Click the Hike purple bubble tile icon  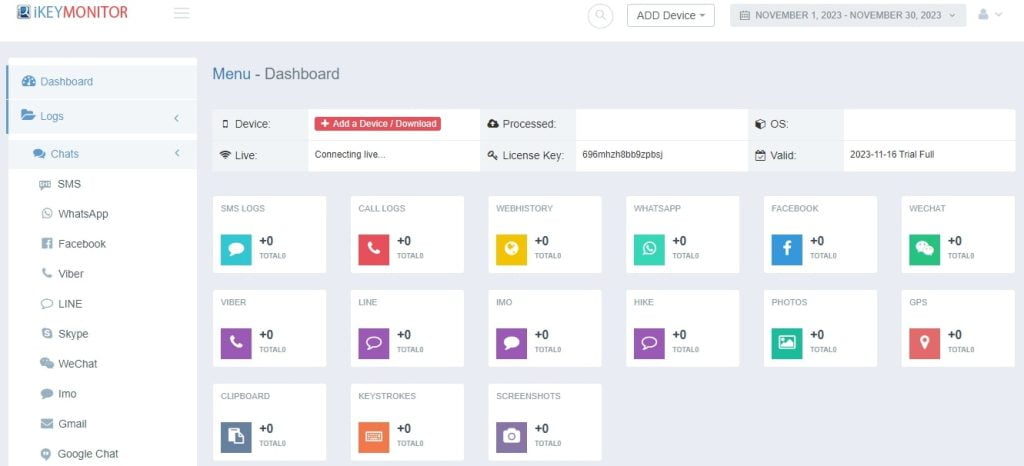point(649,343)
